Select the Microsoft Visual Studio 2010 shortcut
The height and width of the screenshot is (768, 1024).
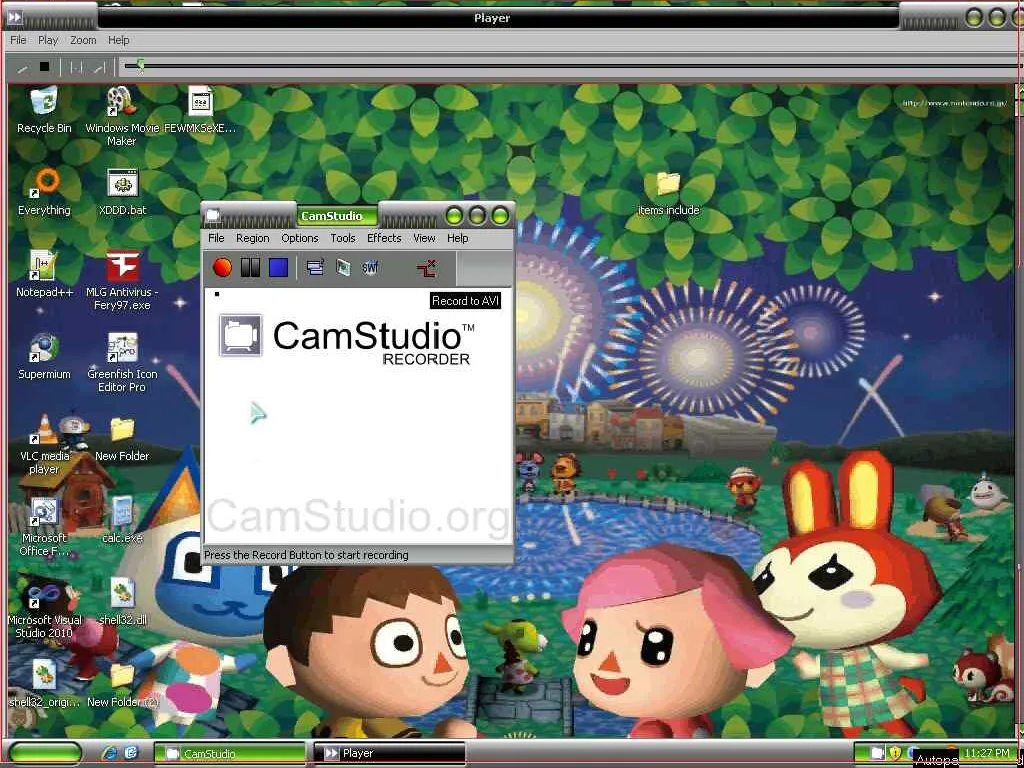(x=44, y=609)
